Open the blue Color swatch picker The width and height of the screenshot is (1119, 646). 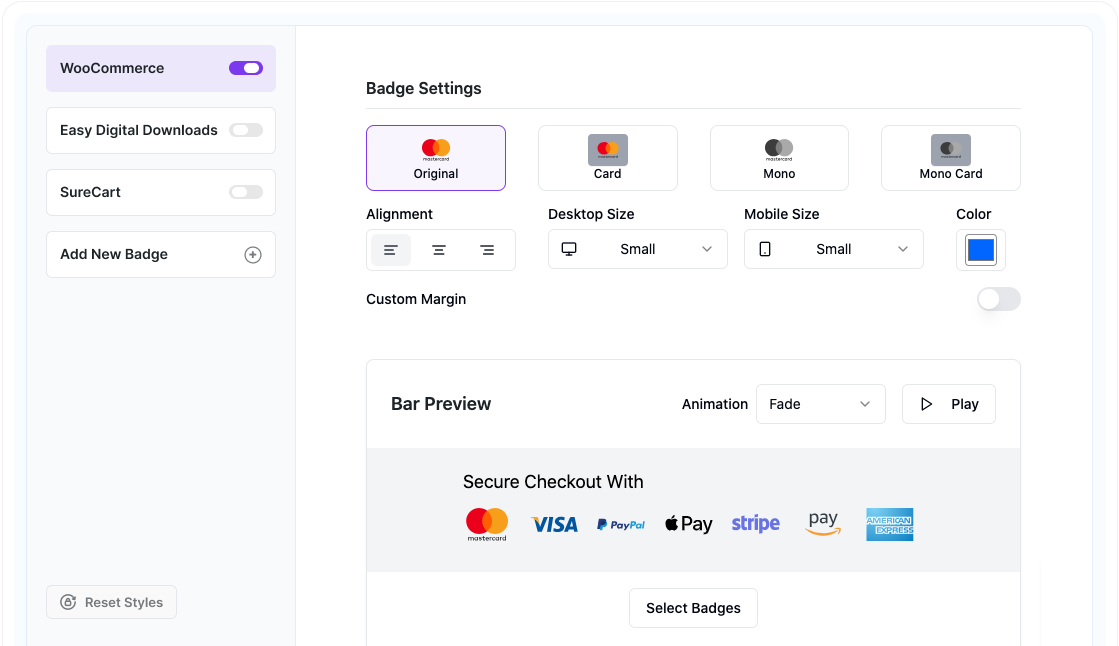980,250
